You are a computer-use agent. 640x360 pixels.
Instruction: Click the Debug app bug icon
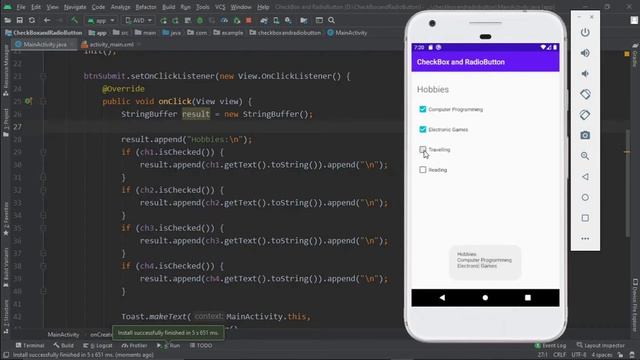pyautogui.click(x=200, y=20)
